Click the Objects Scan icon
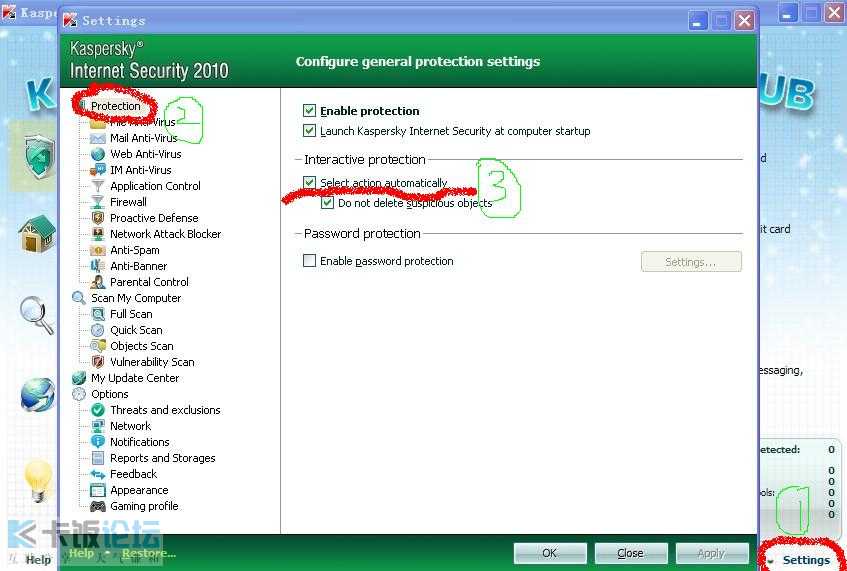This screenshot has height=571, width=847. point(98,346)
